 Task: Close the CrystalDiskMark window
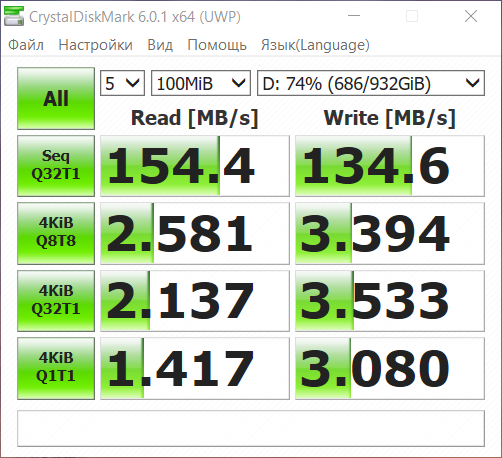pyautogui.click(x=471, y=16)
